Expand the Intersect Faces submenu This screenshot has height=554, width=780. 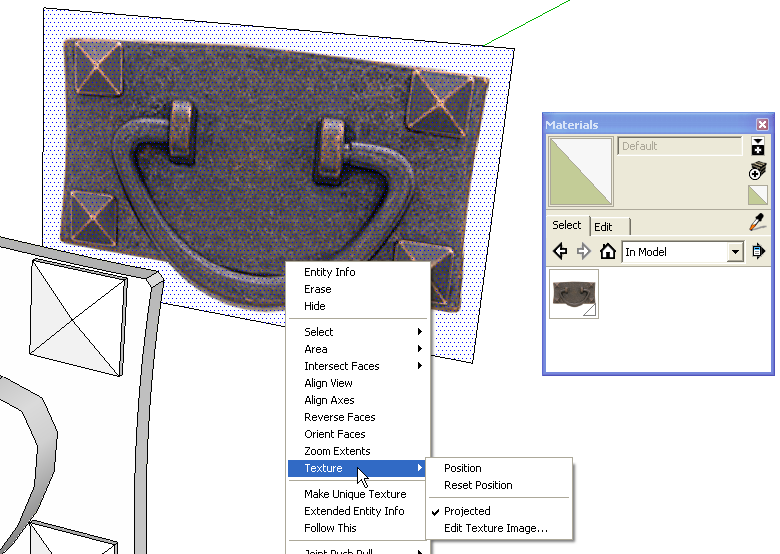(358, 366)
